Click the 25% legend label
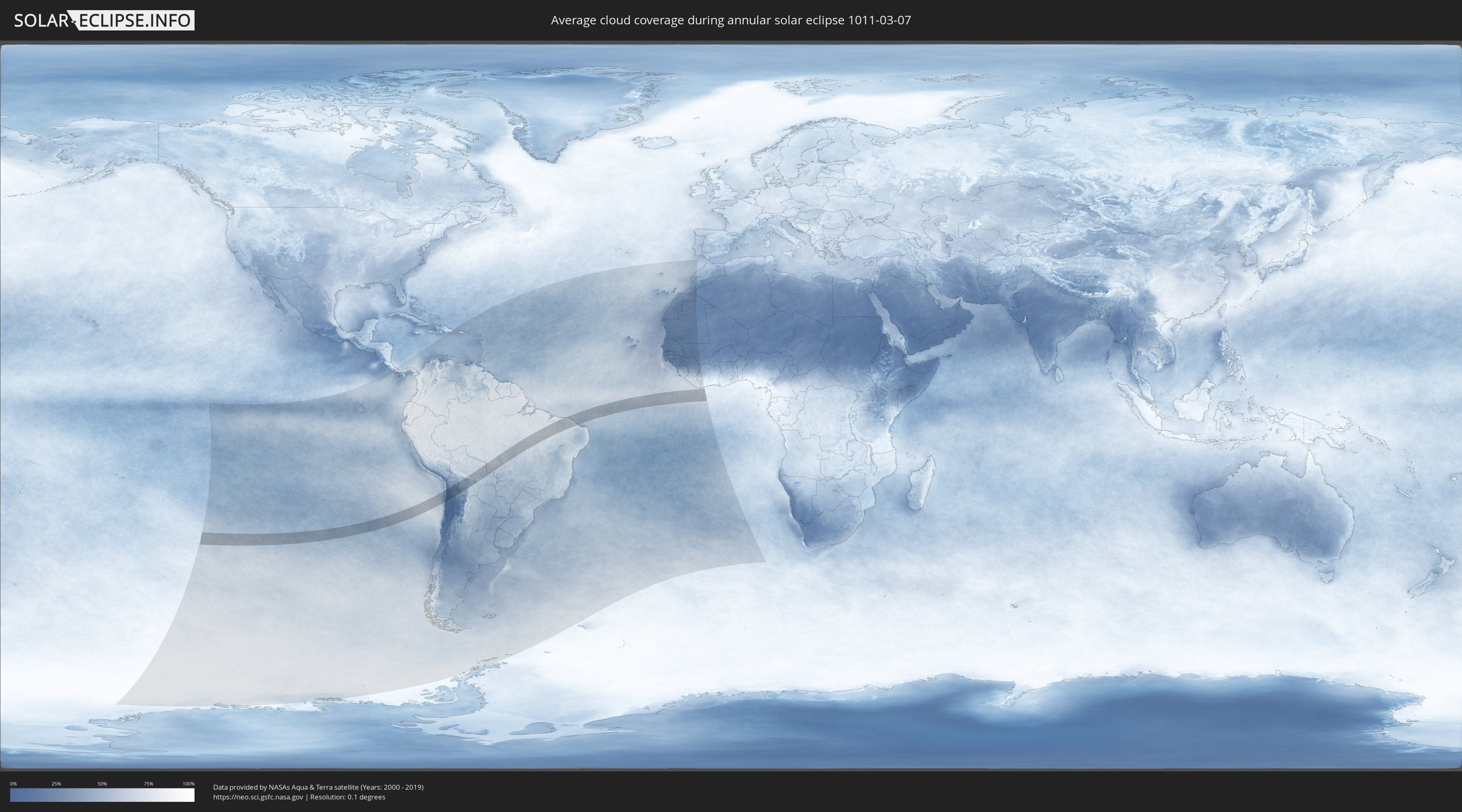The image size is (1462, 812). coord(56,784)
